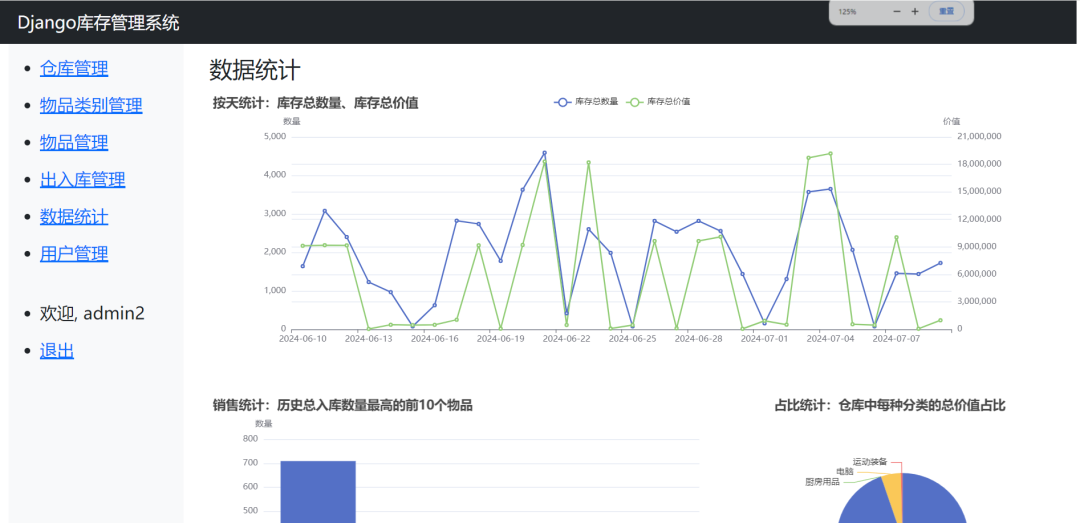Open the 仓库管理 sidebar link

(x=74, y=68)
